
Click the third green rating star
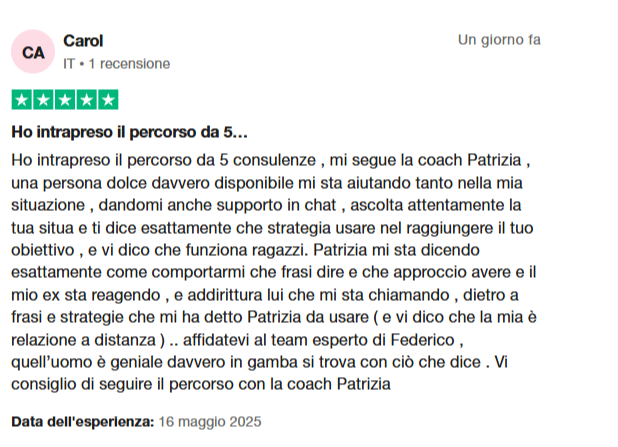(x=65, y=100)
